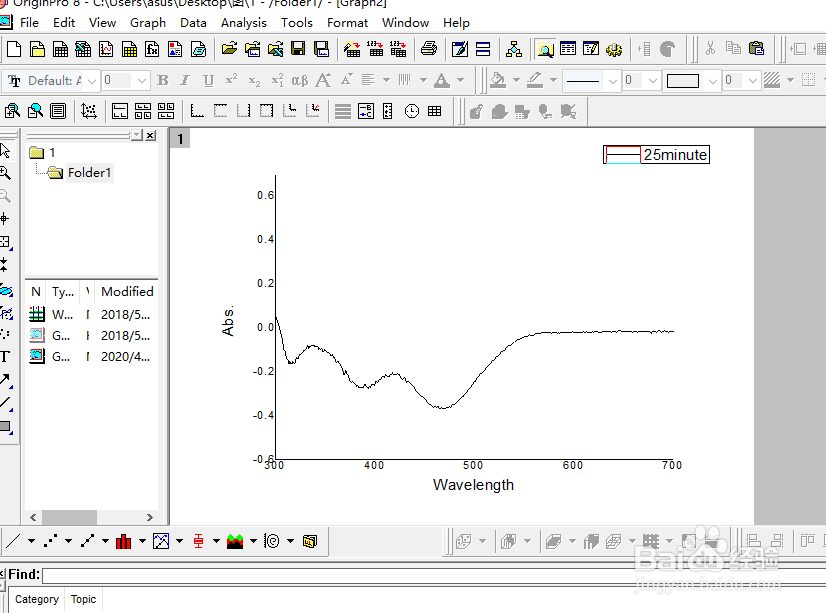Open the font name dropdown
Screen dimensions: 826x613
92,81
